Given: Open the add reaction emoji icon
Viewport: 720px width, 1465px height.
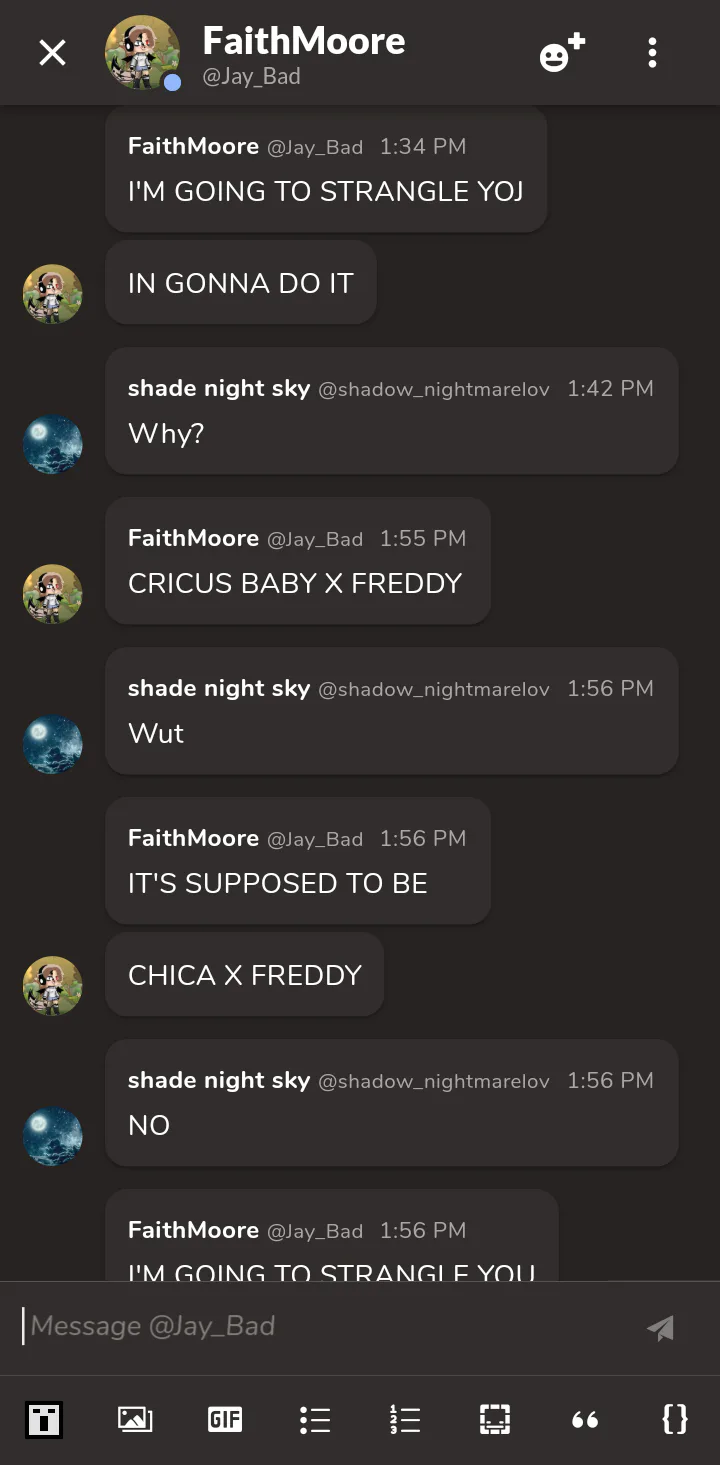Looking at the screenshot, I should point(562,53).
